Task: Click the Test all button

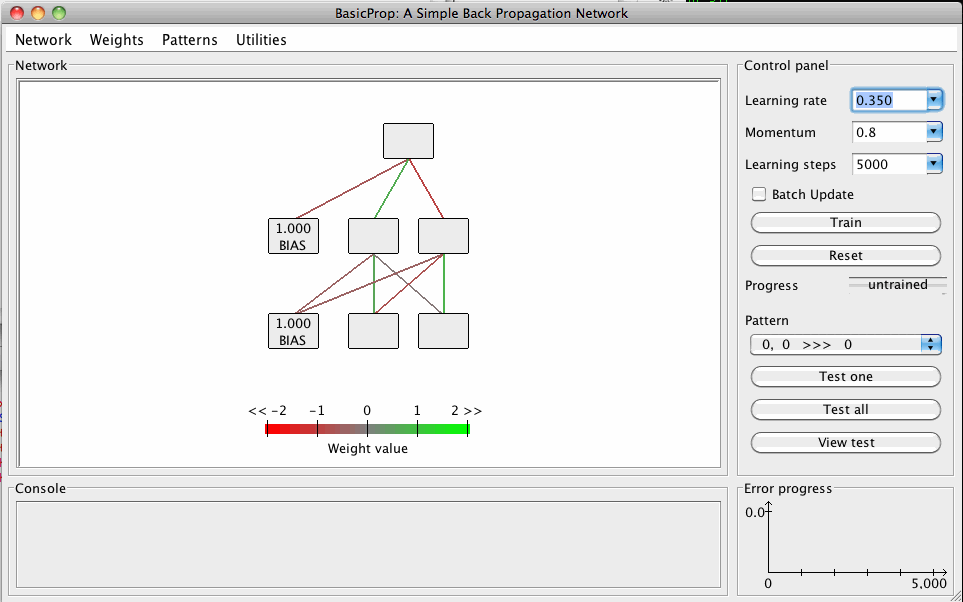Action: (845, 409)
